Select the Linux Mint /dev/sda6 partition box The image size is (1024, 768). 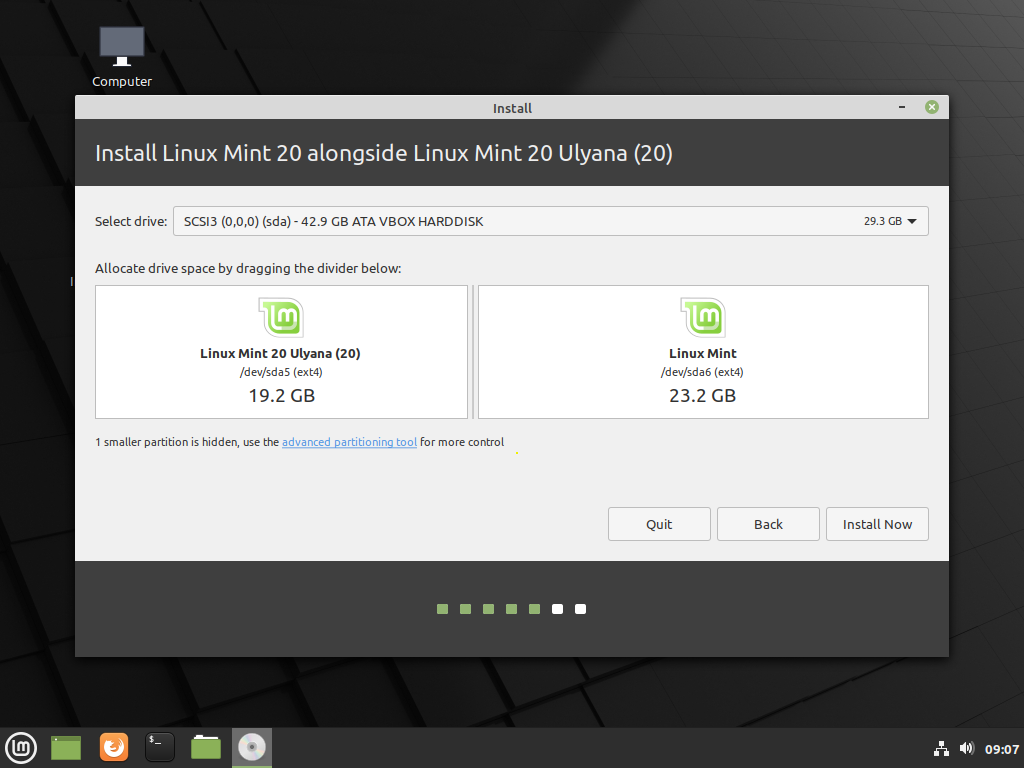(703, 352)
